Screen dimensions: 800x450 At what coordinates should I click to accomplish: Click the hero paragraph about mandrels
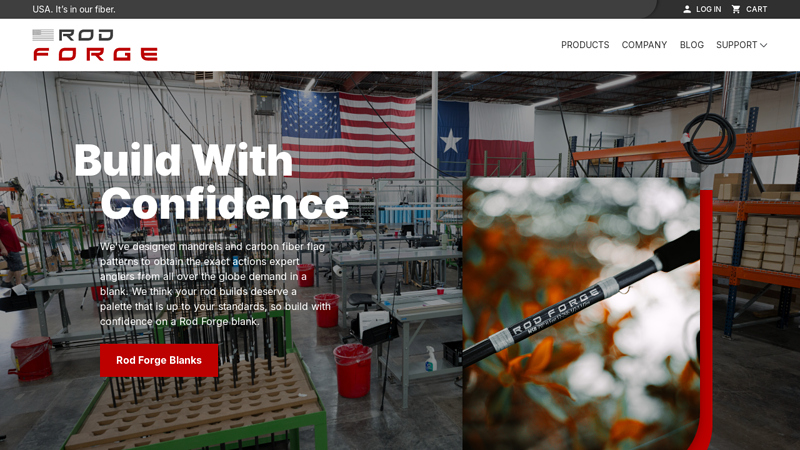pyautogui.click(x=215, y=284)
